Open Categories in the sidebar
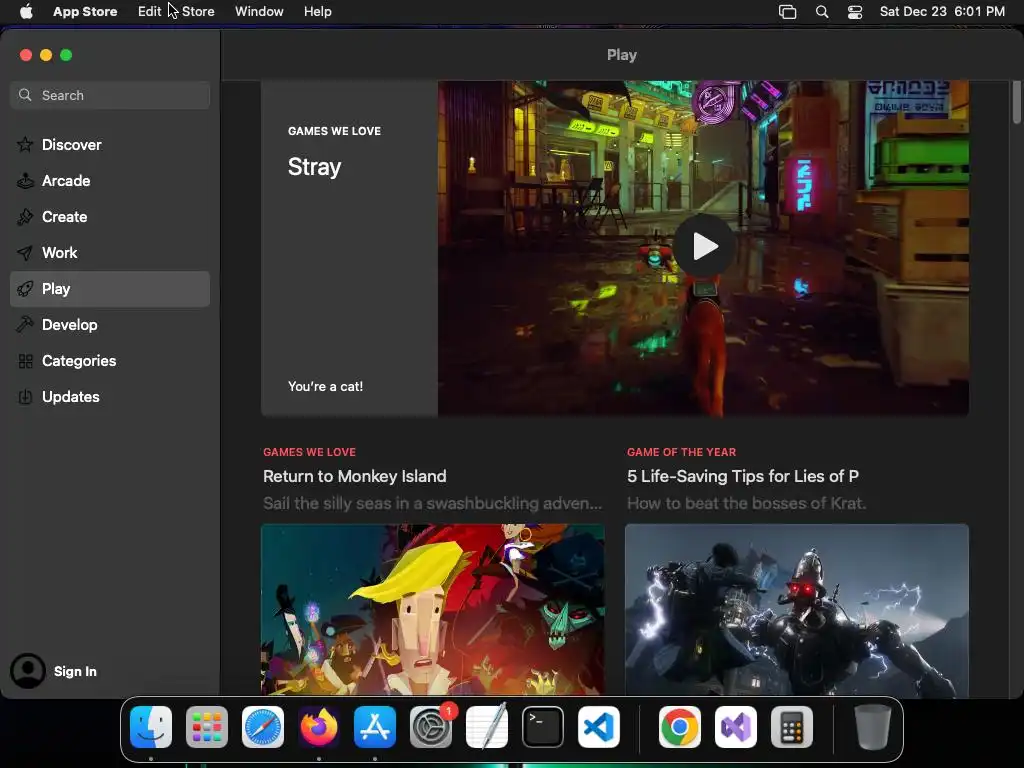Viewport: 1024px width, 768px height. pos(110,360)
